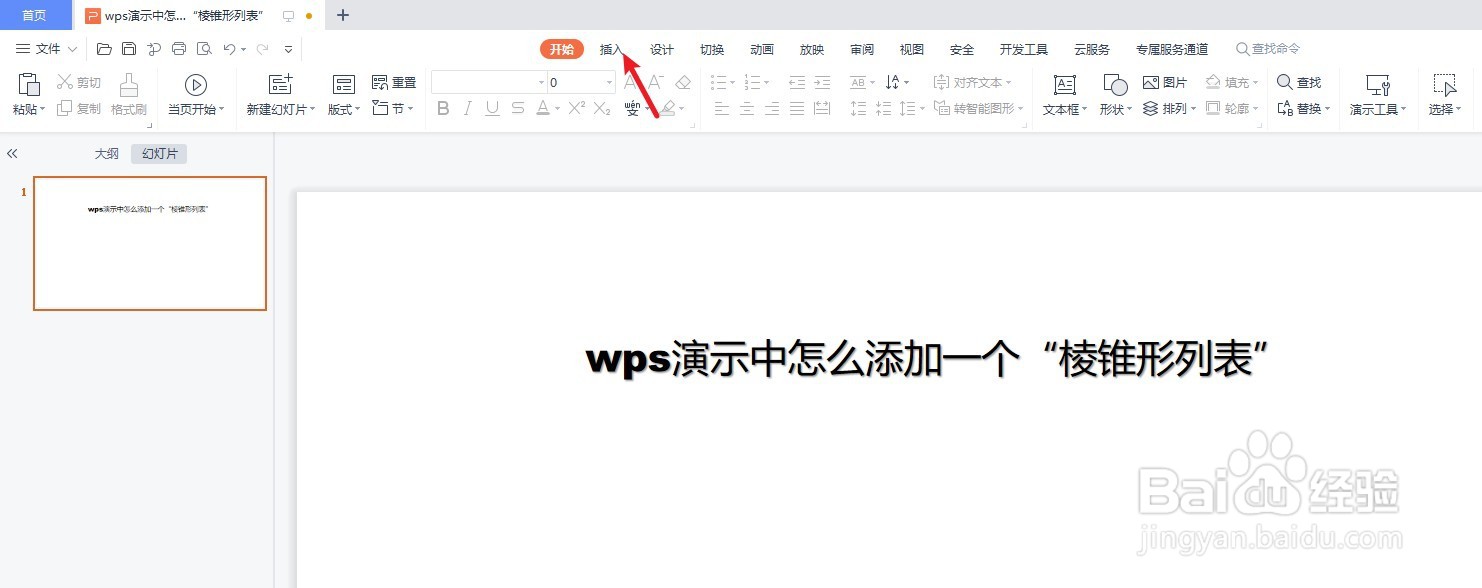
Task: Toggle justify text alignment
Action: tap(797, 108)
